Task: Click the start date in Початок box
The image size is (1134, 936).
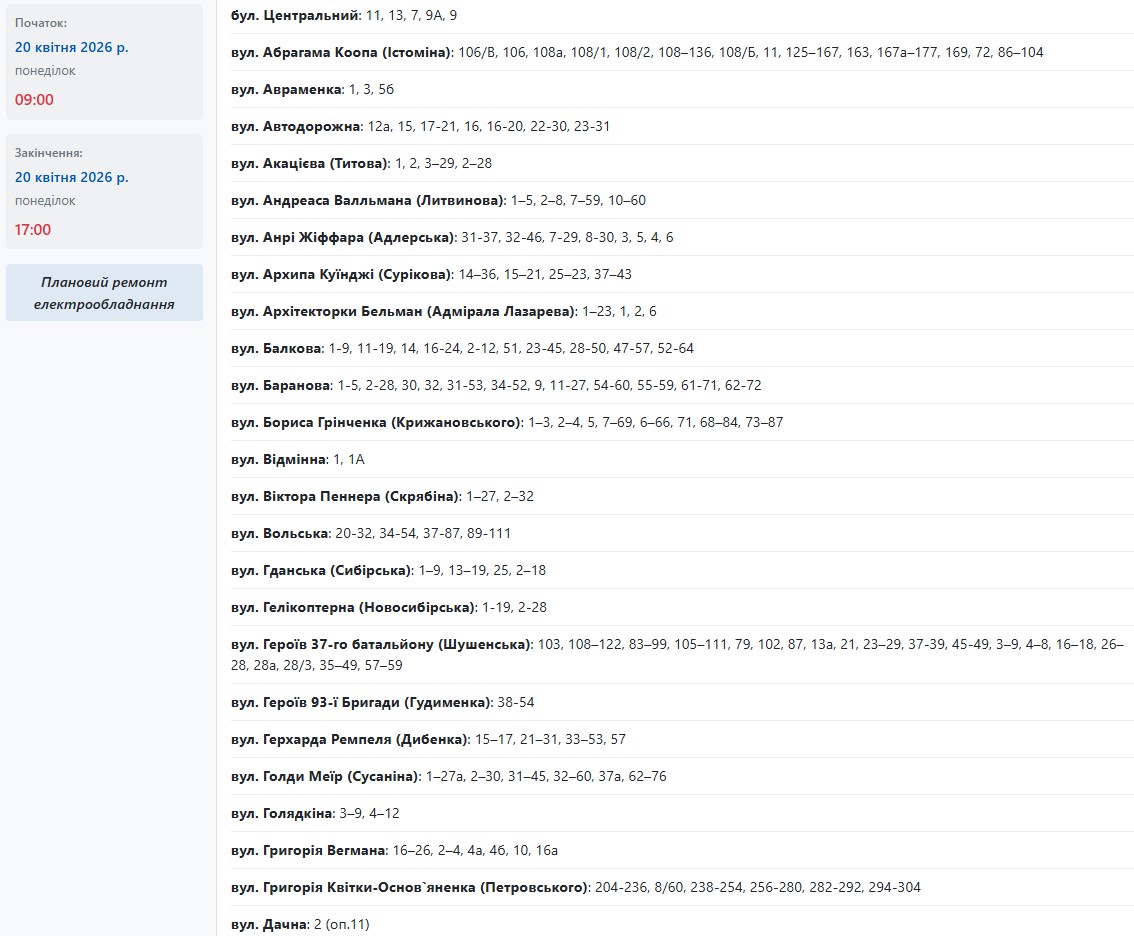Action: click(71, 47)
